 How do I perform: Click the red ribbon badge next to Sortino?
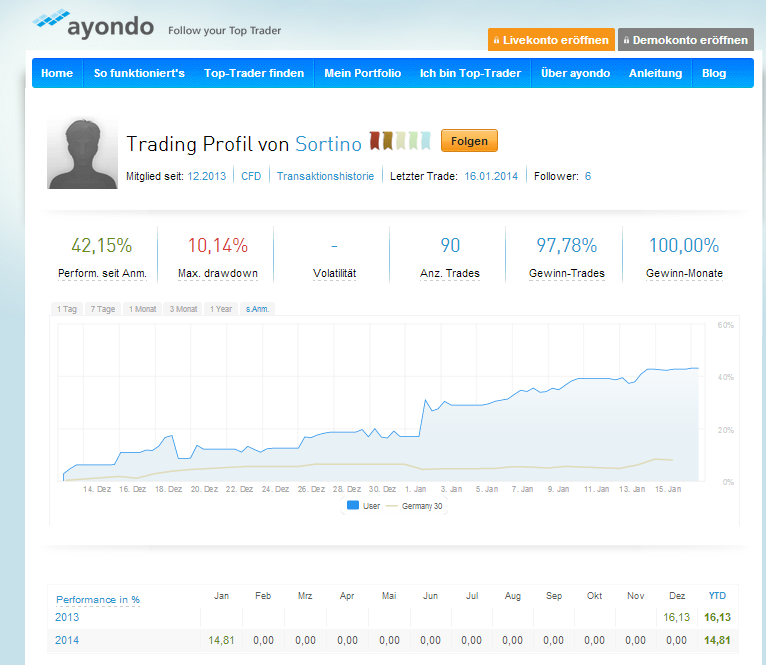pos(375,142)
